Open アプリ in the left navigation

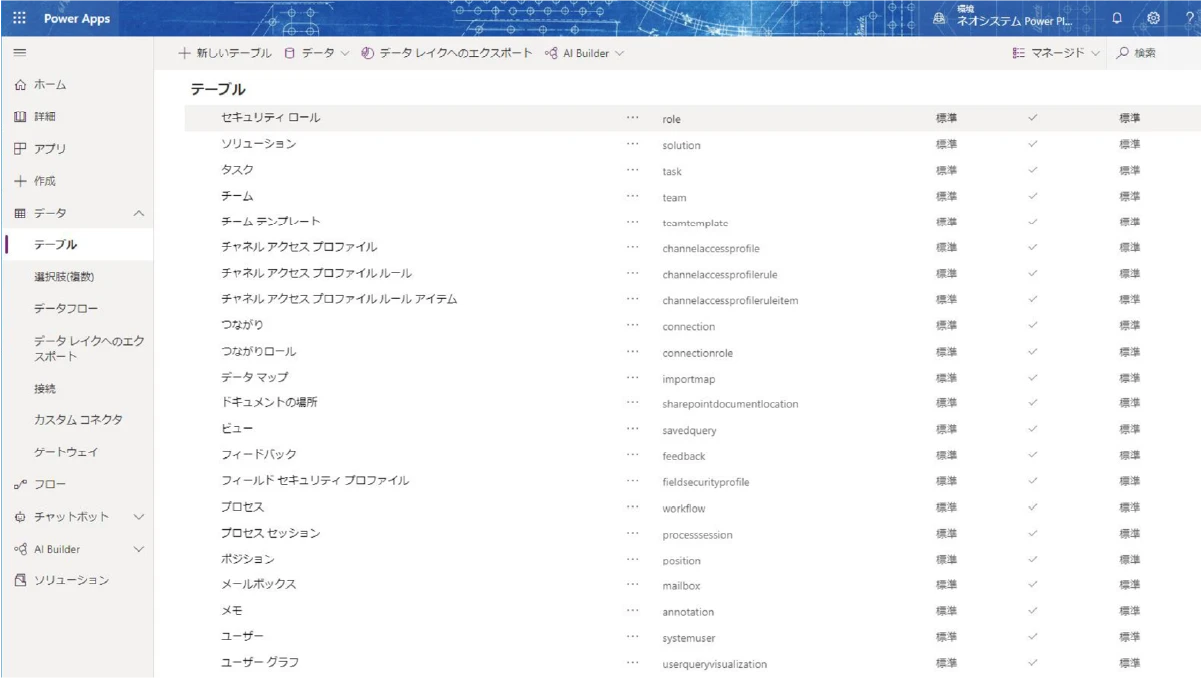(x=50, y=149)
